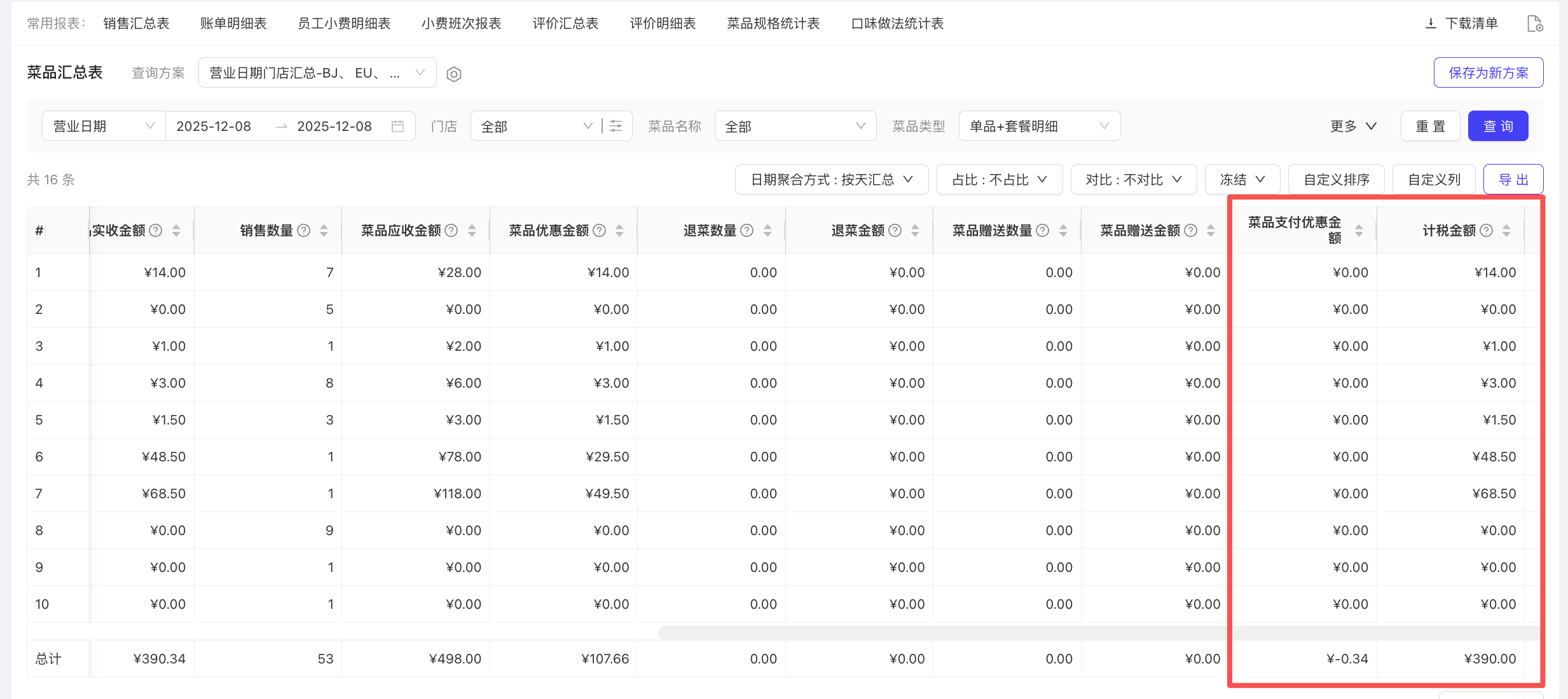Viewport: 1568px width, 699px height.
Task: Click 保存为新方案 button
Action: click(x=1488, y=73)
